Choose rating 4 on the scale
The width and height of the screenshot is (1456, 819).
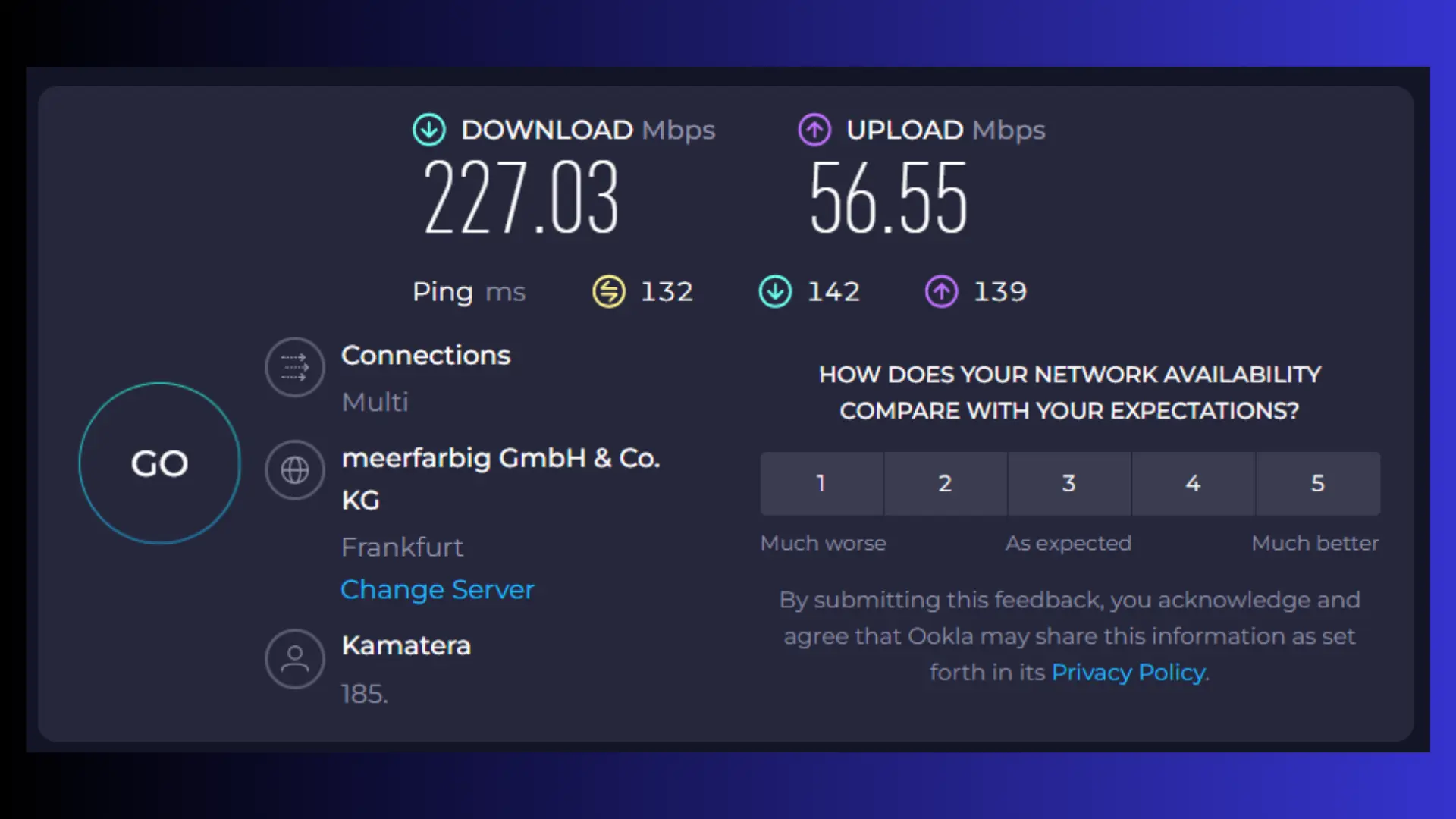click(x=1193, y=483)
